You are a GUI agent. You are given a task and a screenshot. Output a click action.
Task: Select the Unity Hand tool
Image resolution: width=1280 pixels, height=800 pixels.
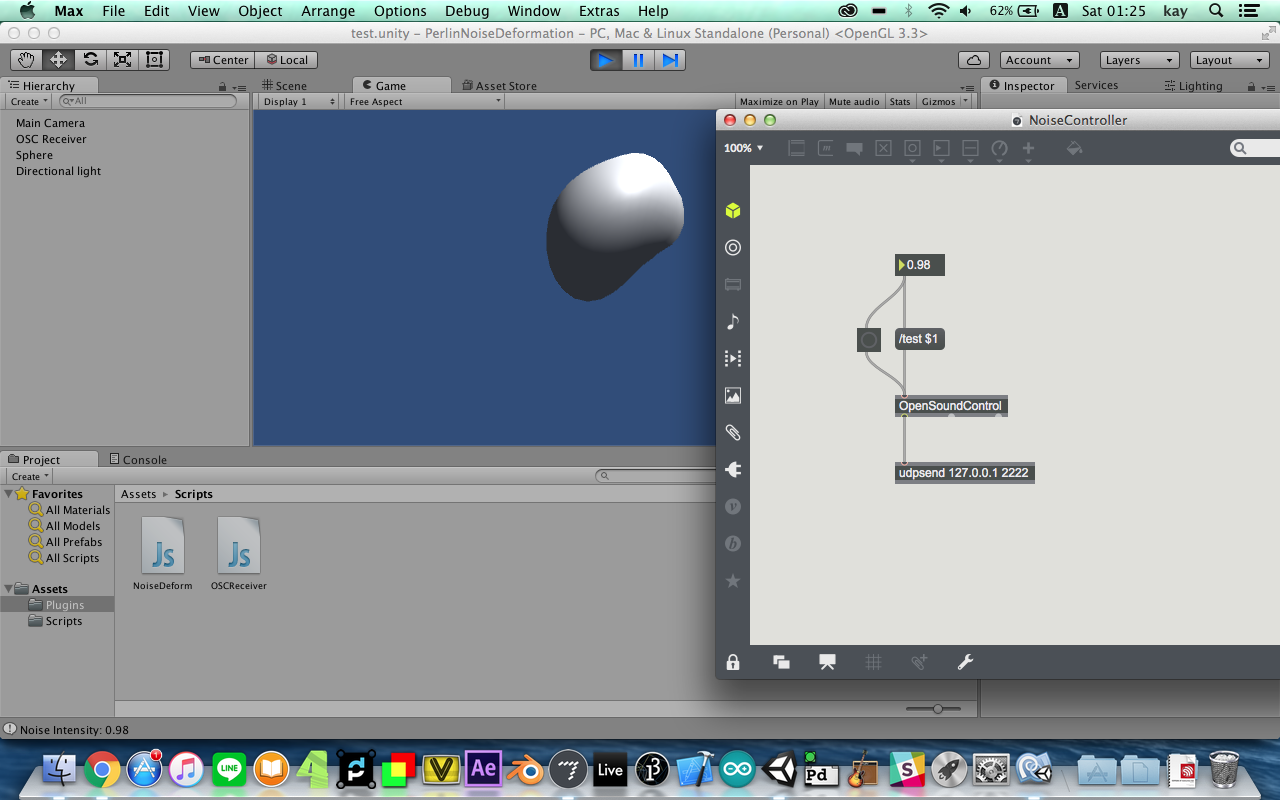pyautogui.click(x=27, y=60)
